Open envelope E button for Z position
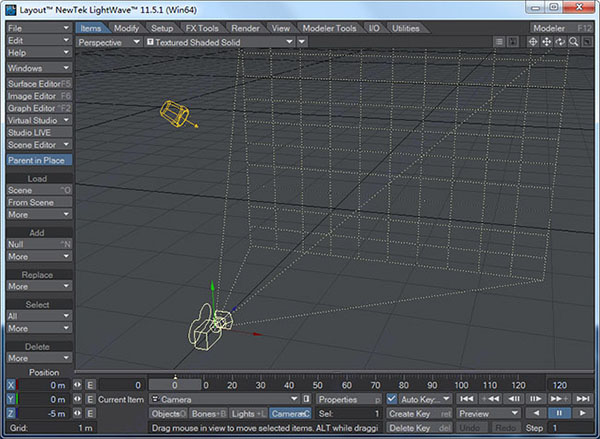This screenshot has width=600, height=439. (x=90, y=413)
